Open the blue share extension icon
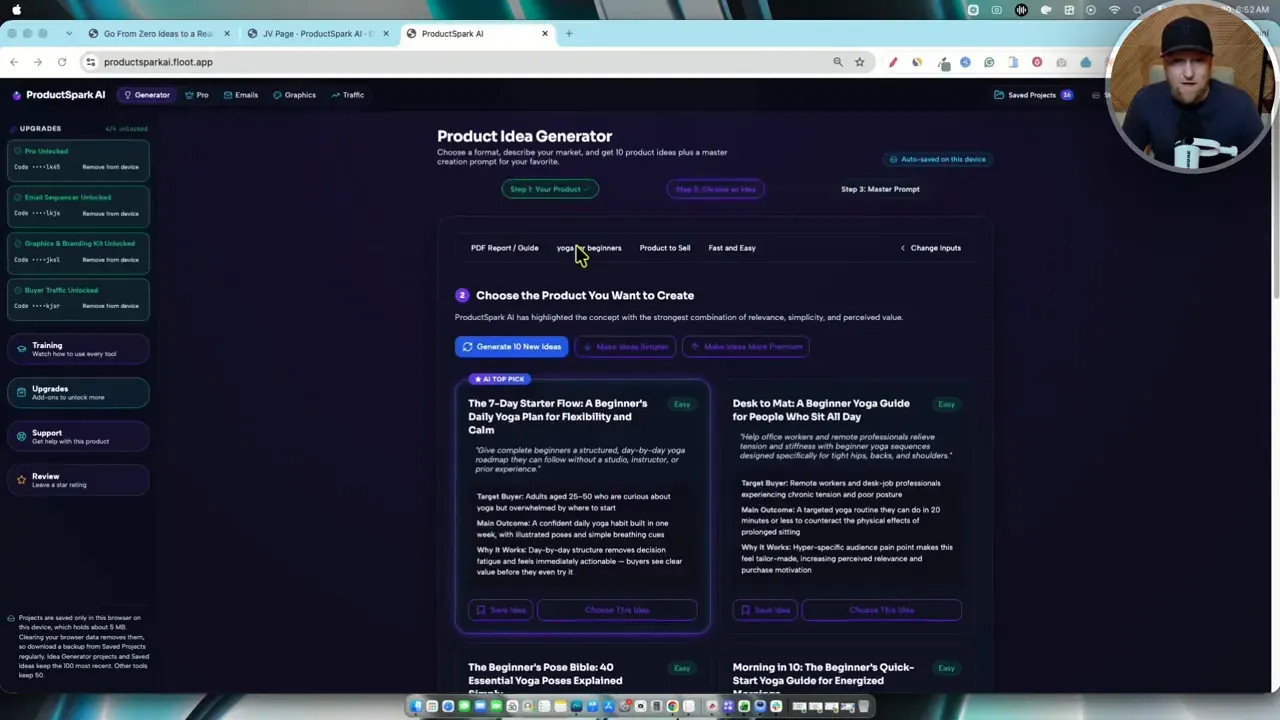The height and width of the screenshot is (720, 1280). click(x=965, y=62)
